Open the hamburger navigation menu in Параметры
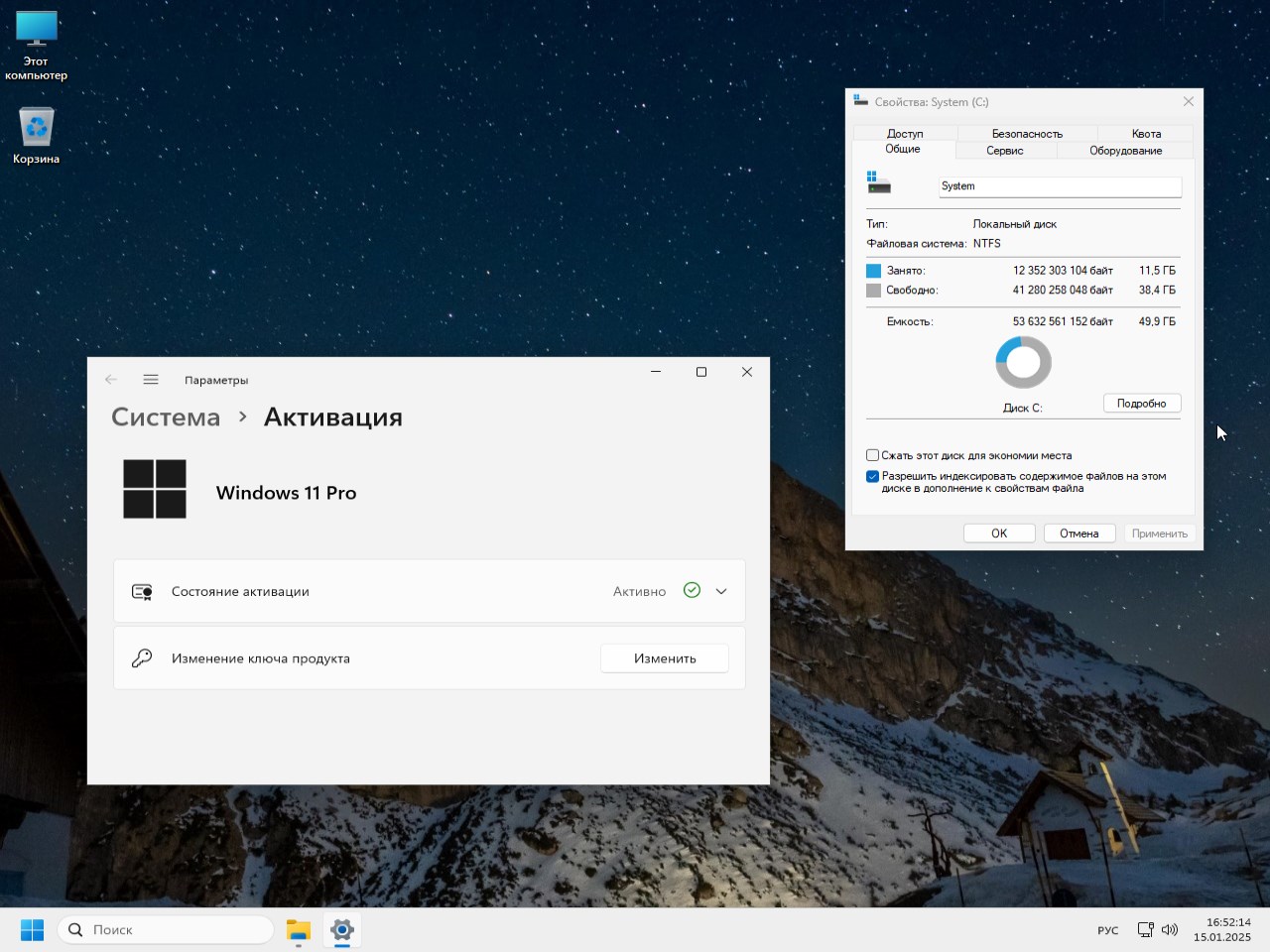 pos(151,380)
